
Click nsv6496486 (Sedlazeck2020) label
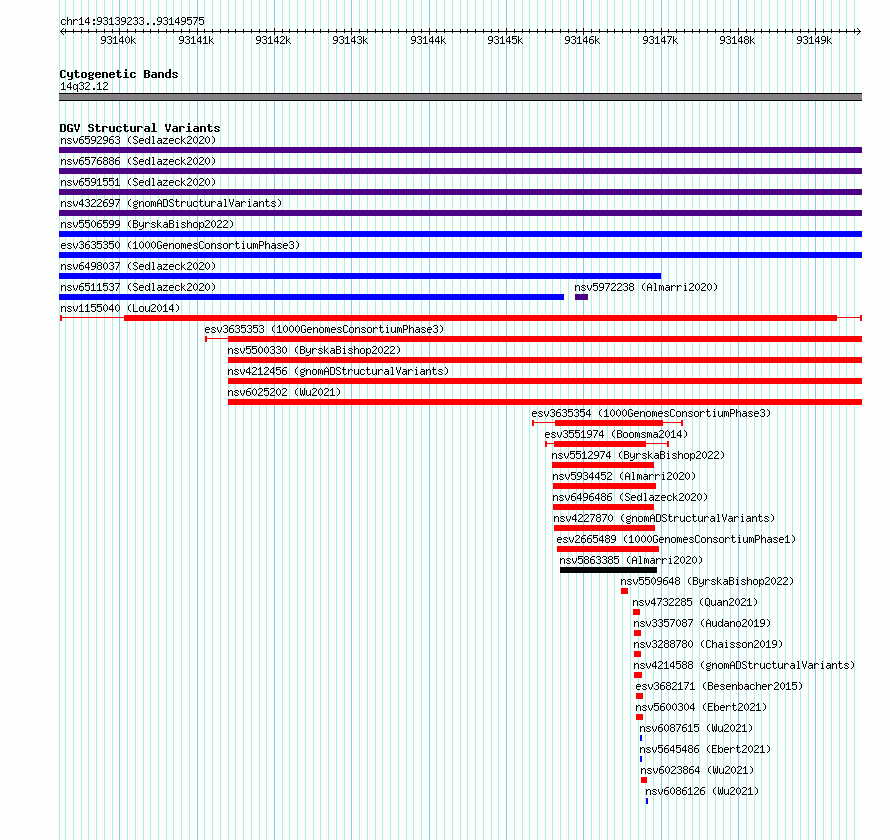(630, 497)
